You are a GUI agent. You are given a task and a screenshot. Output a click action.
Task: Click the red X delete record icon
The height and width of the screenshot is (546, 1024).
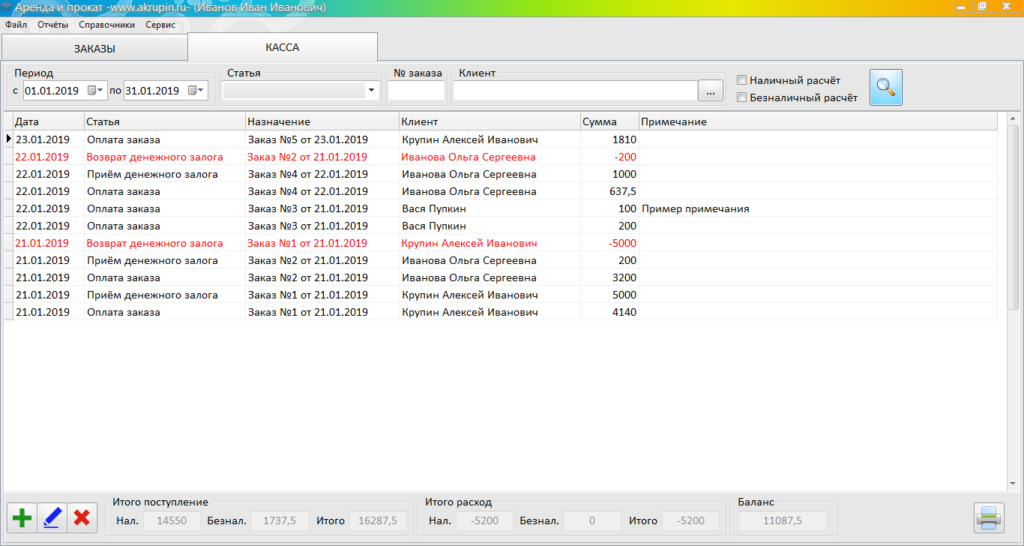(x=82, y=518)
